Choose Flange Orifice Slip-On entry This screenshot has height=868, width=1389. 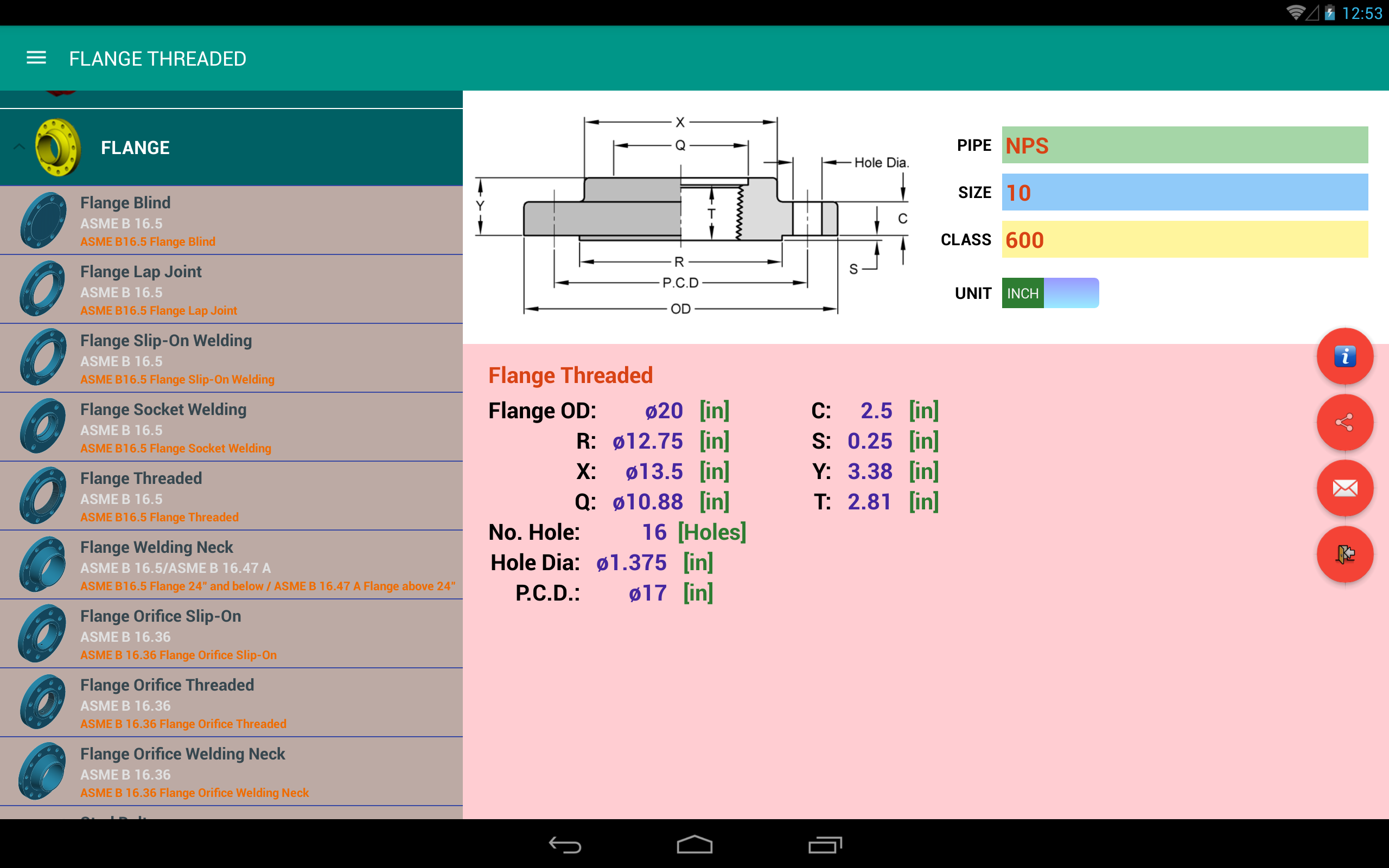[231, 634]
